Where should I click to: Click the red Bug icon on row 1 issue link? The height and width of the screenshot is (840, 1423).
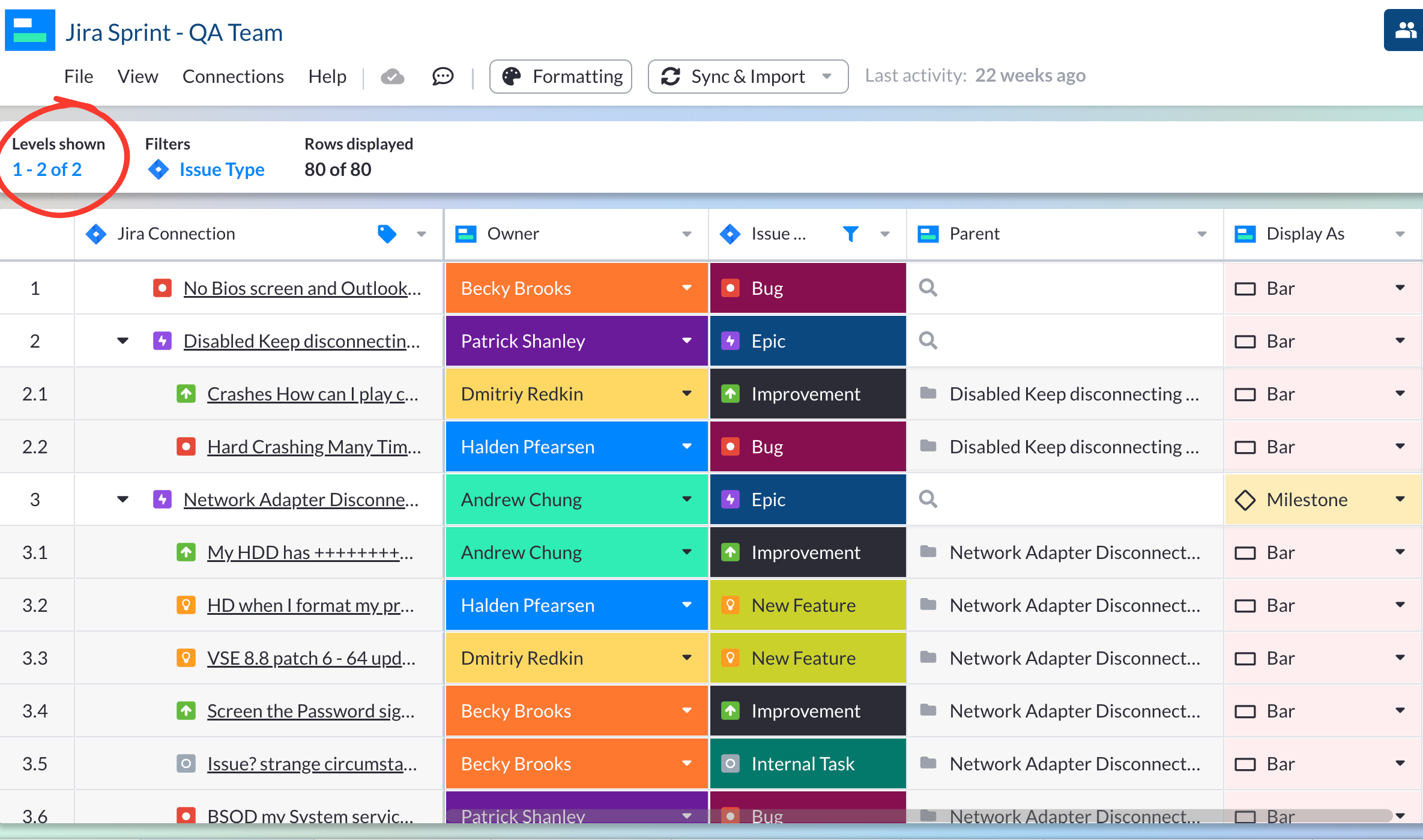[162, 288]
